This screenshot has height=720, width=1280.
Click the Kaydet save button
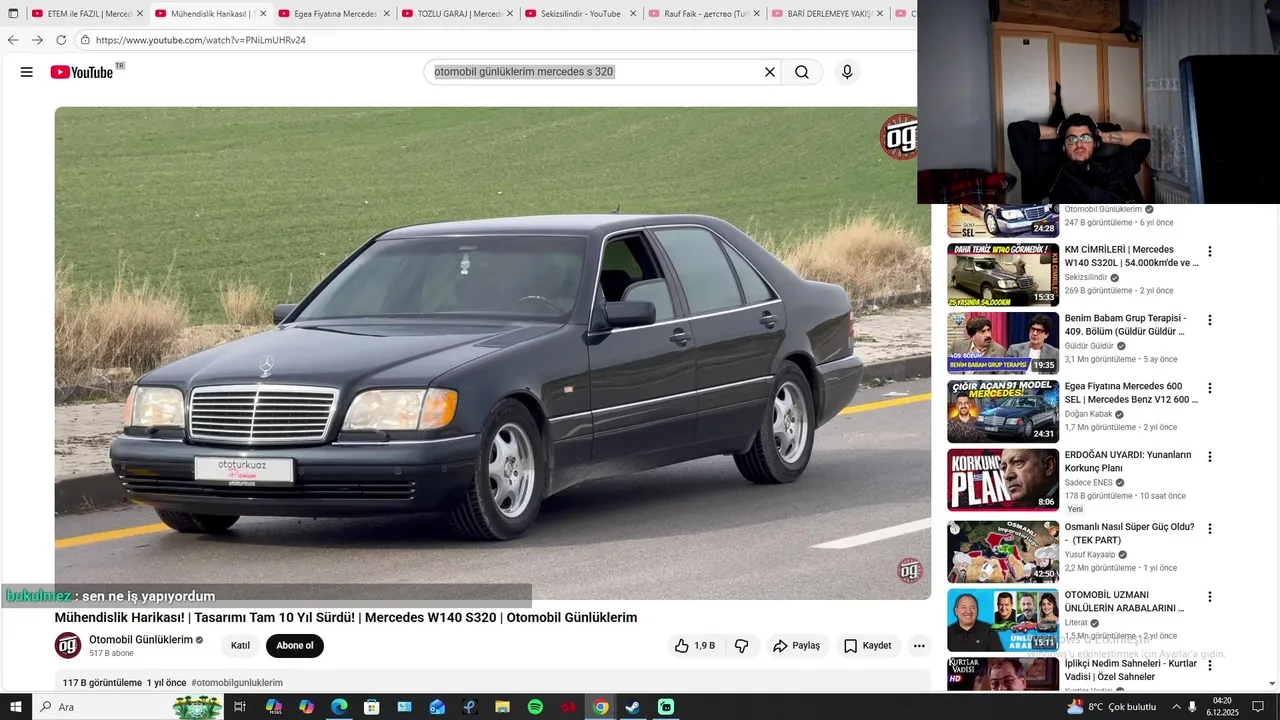[x=867, y=646]
